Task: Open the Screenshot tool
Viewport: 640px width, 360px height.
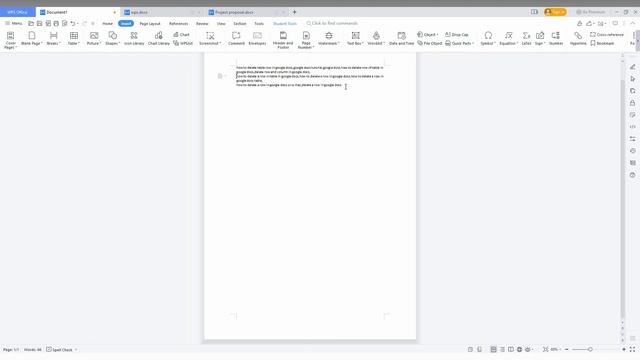Action: tap(210, 38)
